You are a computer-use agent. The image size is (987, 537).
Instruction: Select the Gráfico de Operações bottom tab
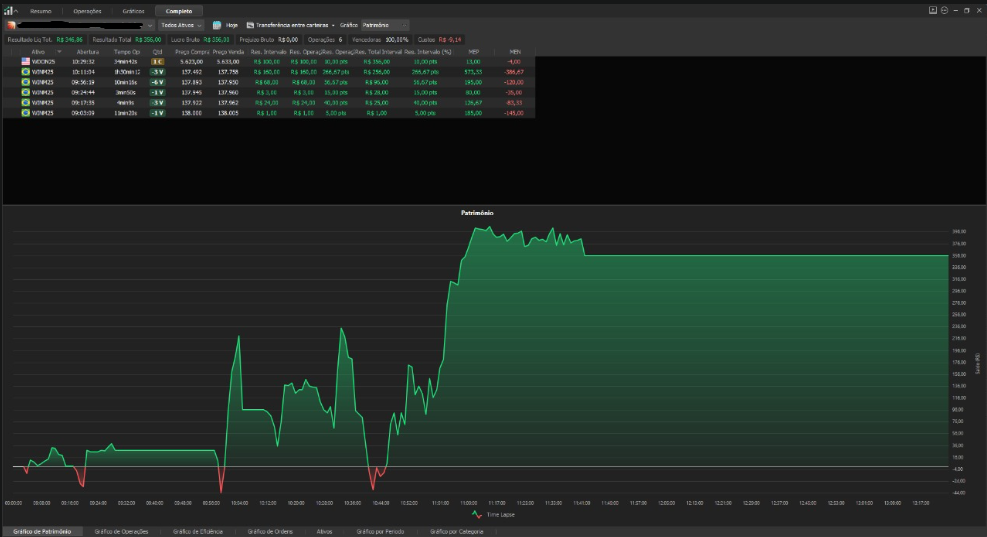[121, 531]
